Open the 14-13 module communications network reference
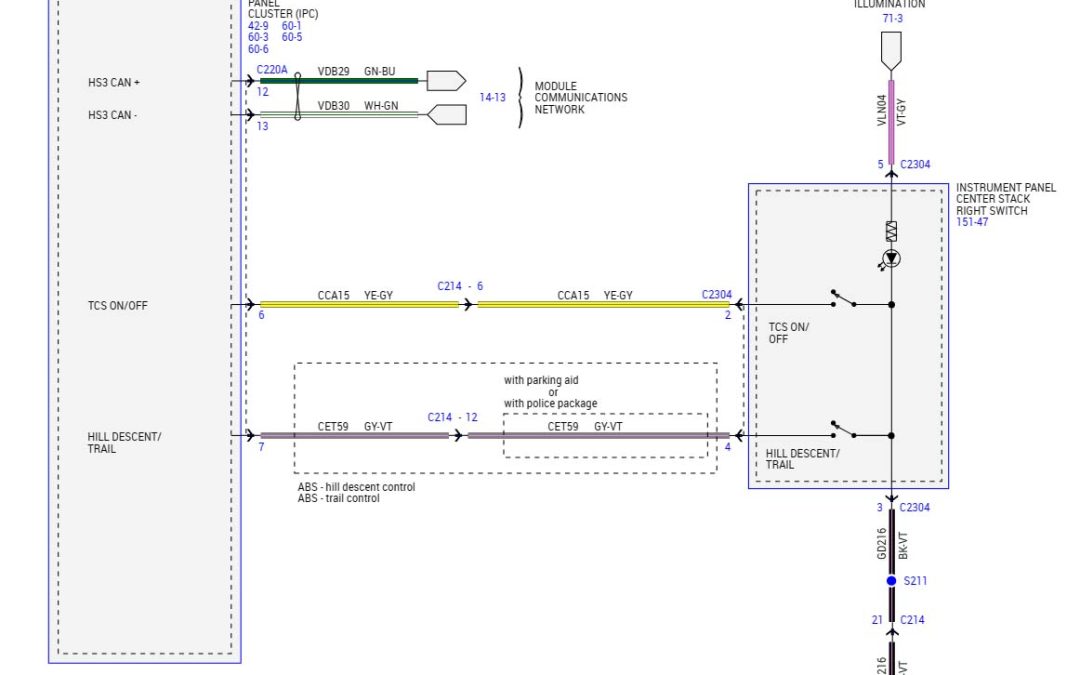Viewport: 1080px width, 675px height. (492, 98)
